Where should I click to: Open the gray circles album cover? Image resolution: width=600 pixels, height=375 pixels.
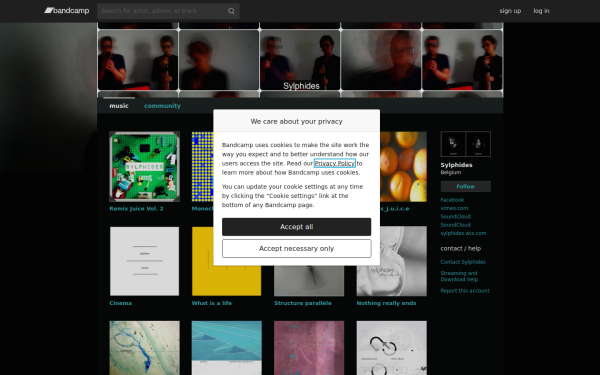pos(391,348)
